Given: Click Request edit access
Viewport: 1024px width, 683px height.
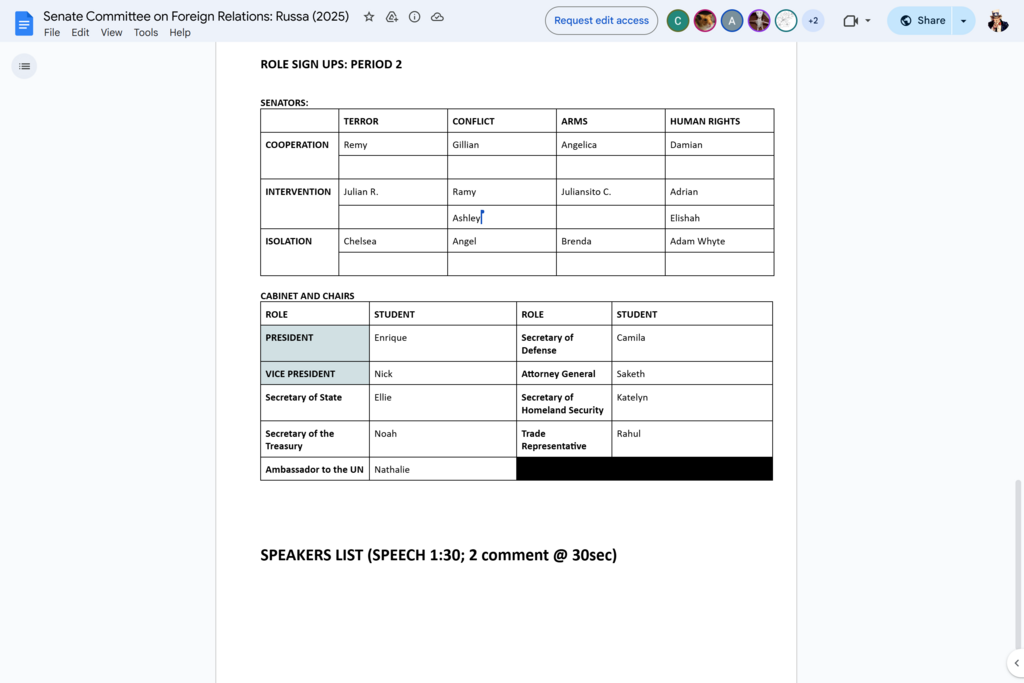Looking at the screenshot, I should 601,21.
